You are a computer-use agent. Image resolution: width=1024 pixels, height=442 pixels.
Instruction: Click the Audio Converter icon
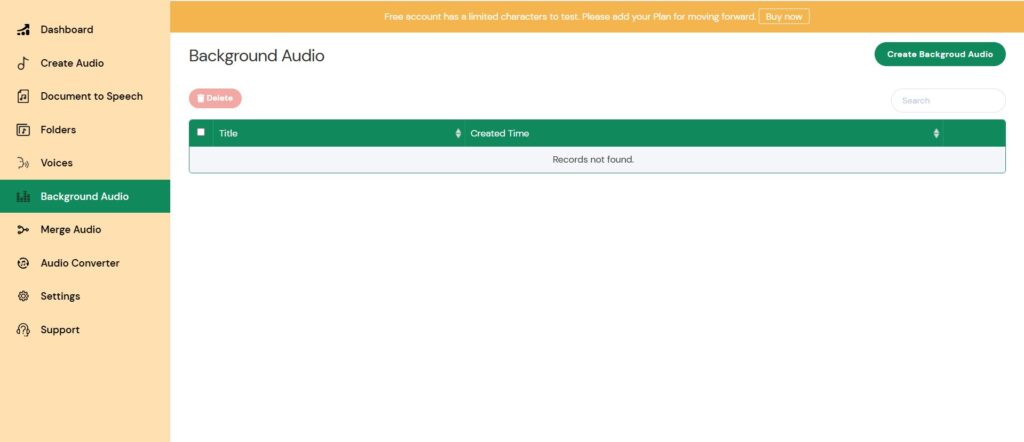point(23,263)
